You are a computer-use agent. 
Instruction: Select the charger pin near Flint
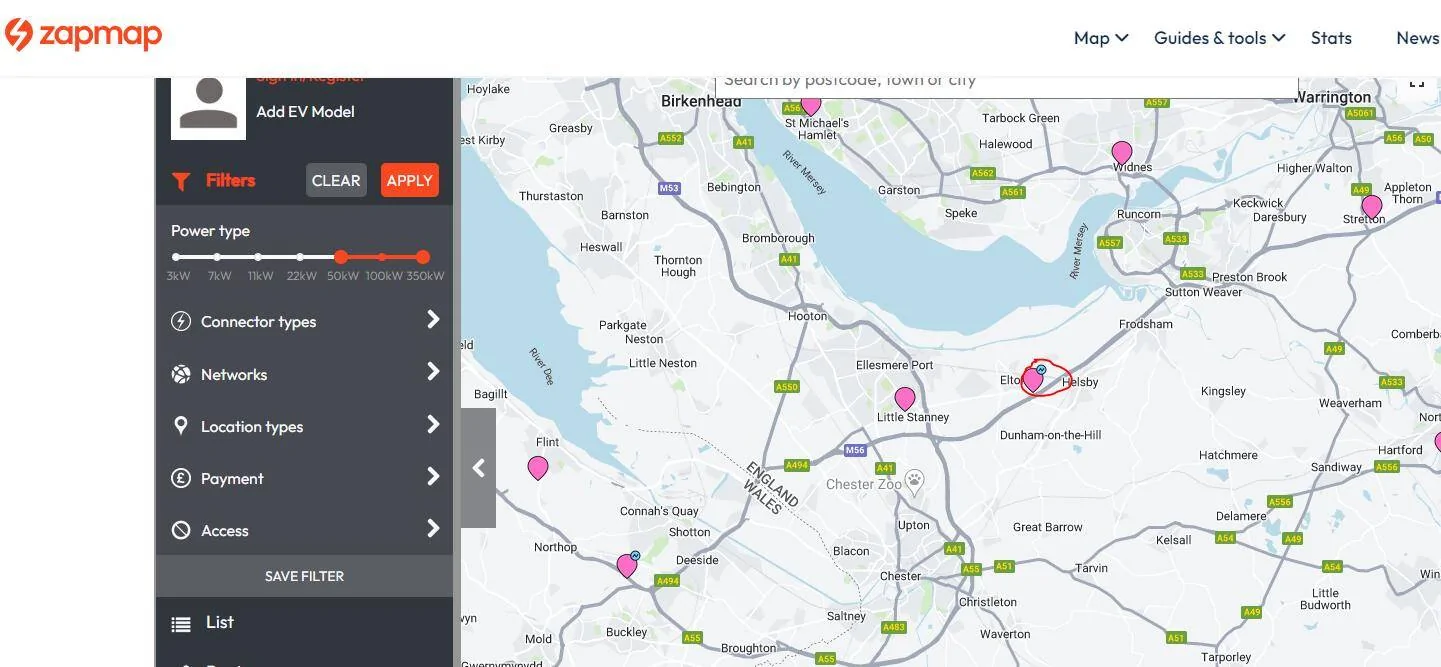(538, 467)
